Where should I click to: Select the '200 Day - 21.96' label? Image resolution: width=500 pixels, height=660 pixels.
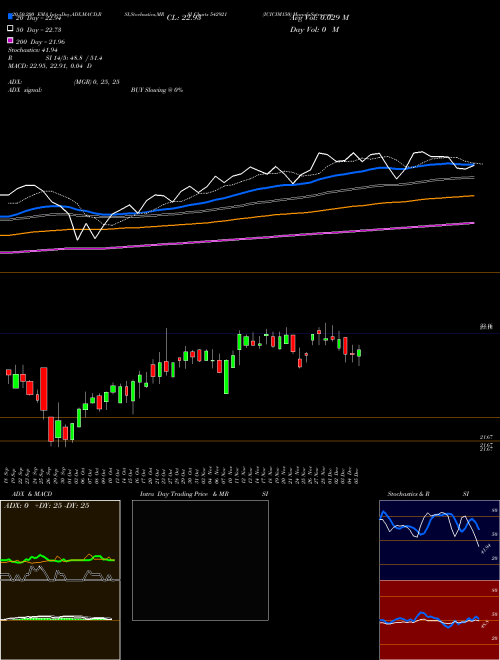click(40, 42)
